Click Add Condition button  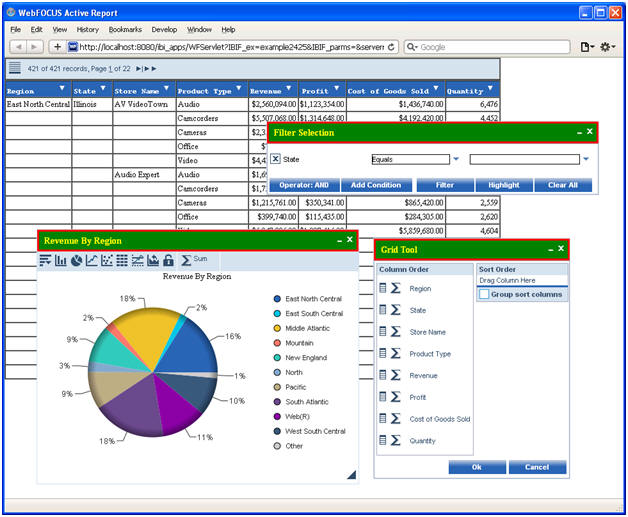coord(376,185)
